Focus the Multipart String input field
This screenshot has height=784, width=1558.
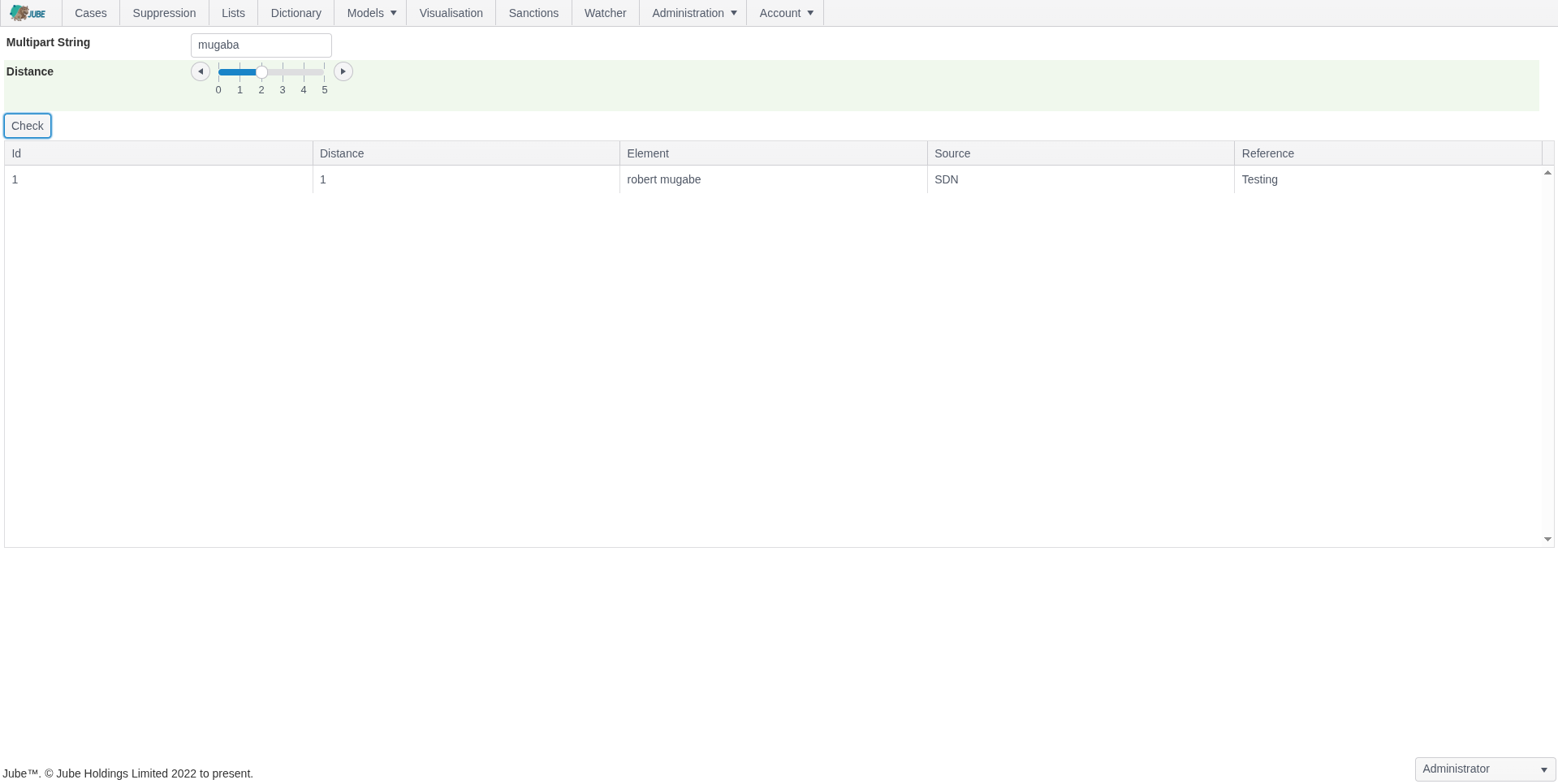coord(261,45)
